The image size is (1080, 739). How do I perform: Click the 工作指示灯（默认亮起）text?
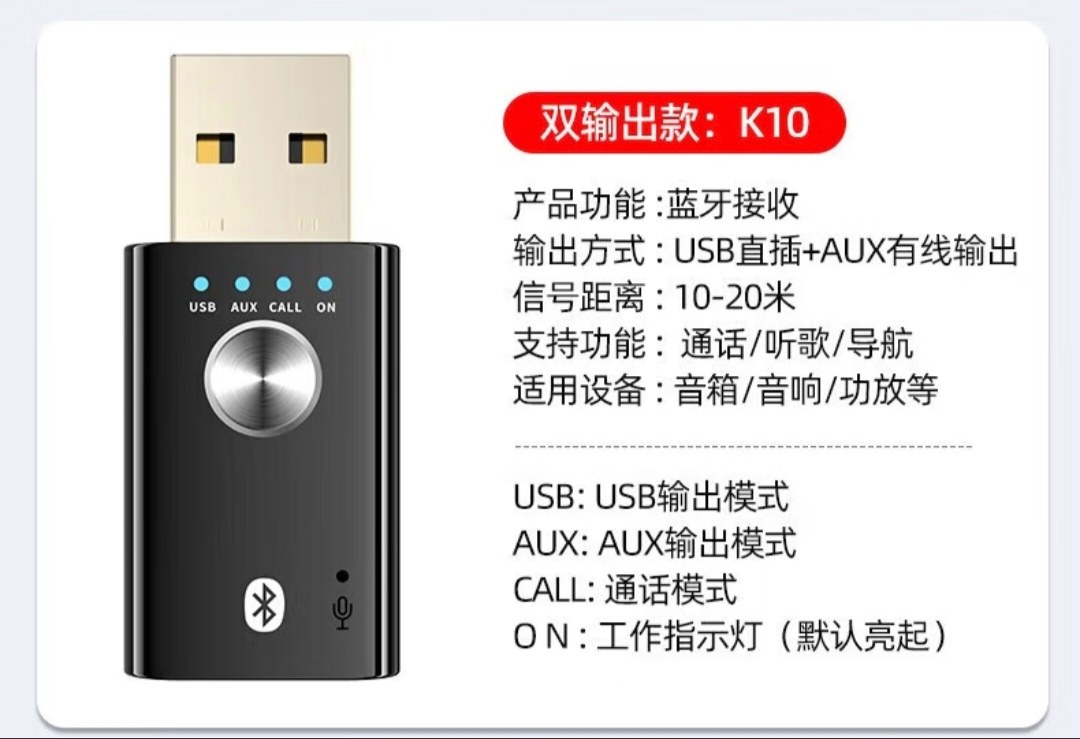tap(773, 636)
